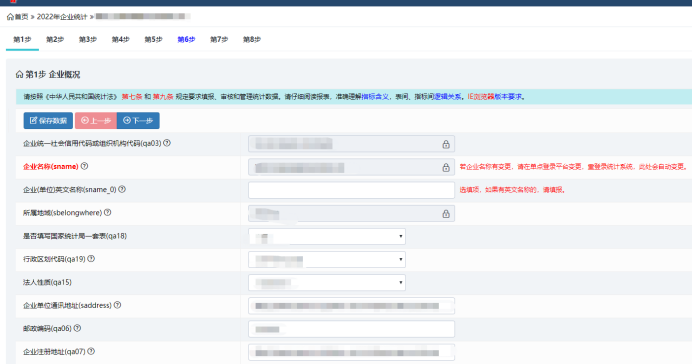Click the 是否填写国家统计局一套表(qa18) label

[75, 236]
